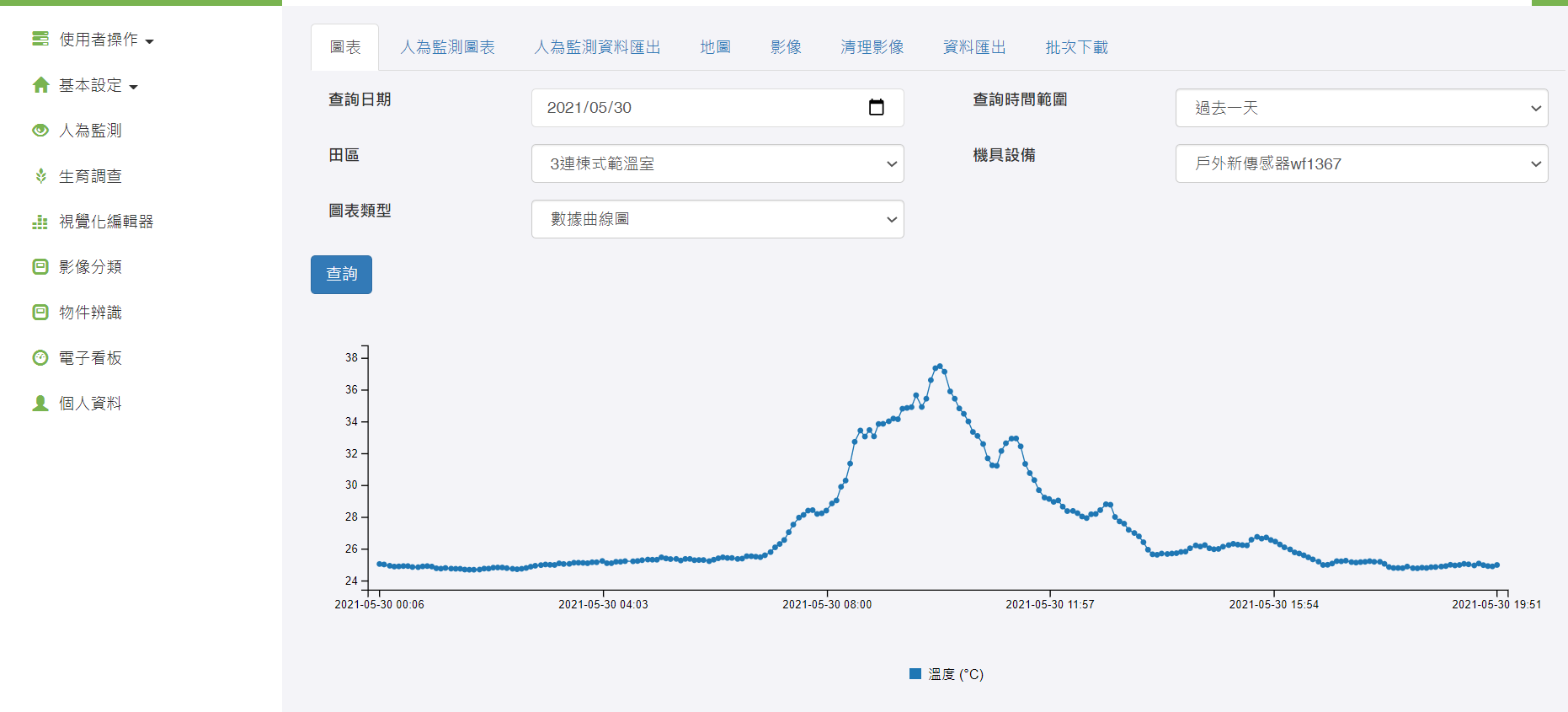The width and height of the screenshot is (1568, 712).
Task: Click the 使用者操作 sidebar icon
Action: [x=40, y=39]
